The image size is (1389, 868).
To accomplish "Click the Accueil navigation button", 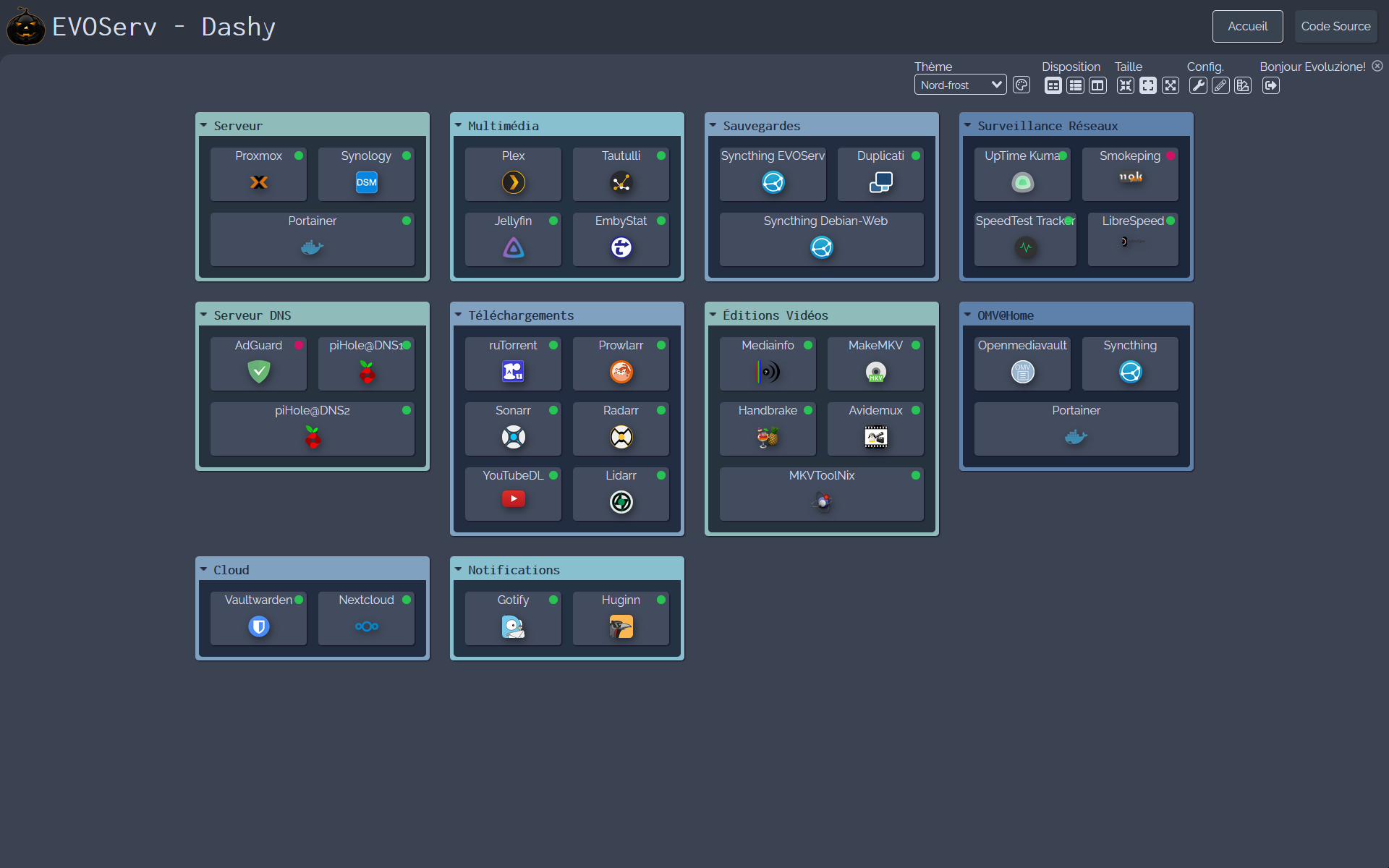I will (x=1247, y=26).
